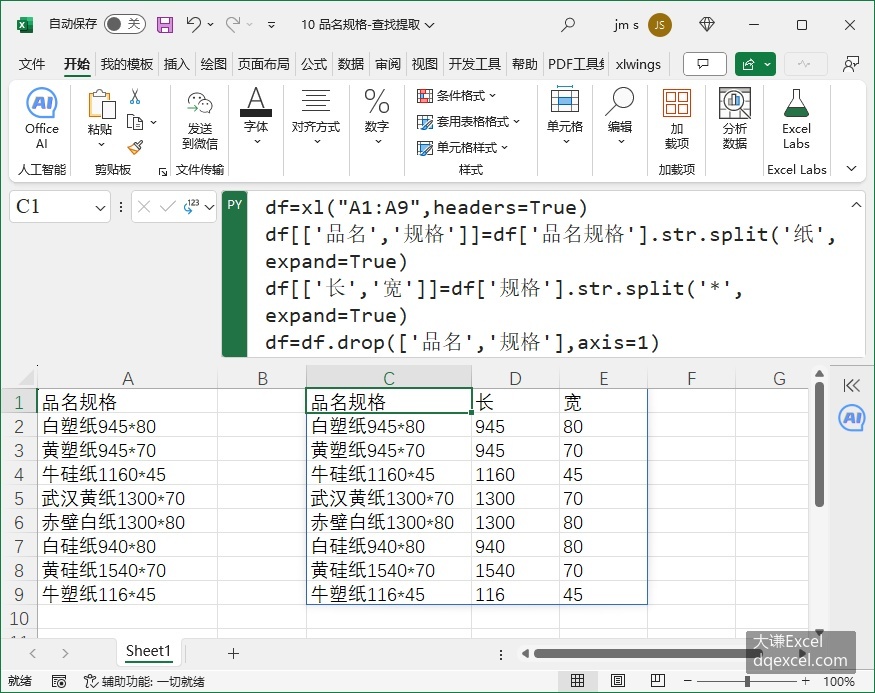Add a new sheet with plus button
875x693 pixels.
233,653
